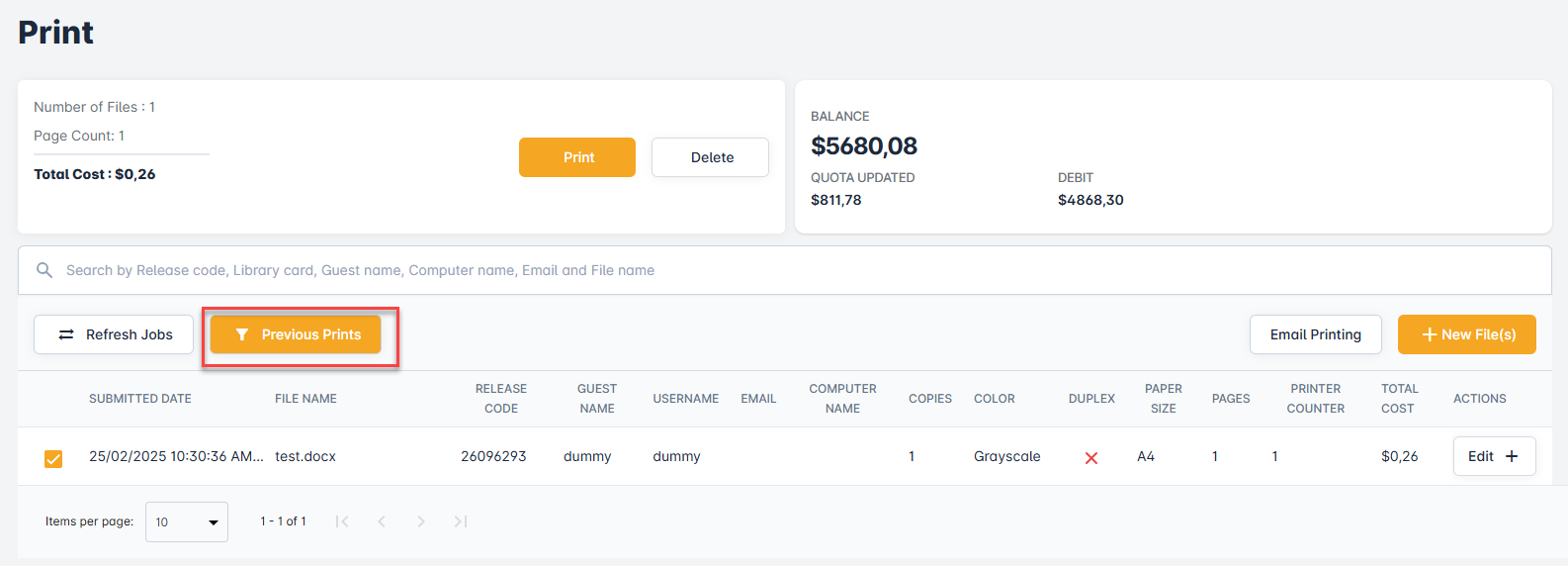This screenshot has height=566, width=1568.
Task: Sort by Submitted Date column header
Action: pos(140,399)
